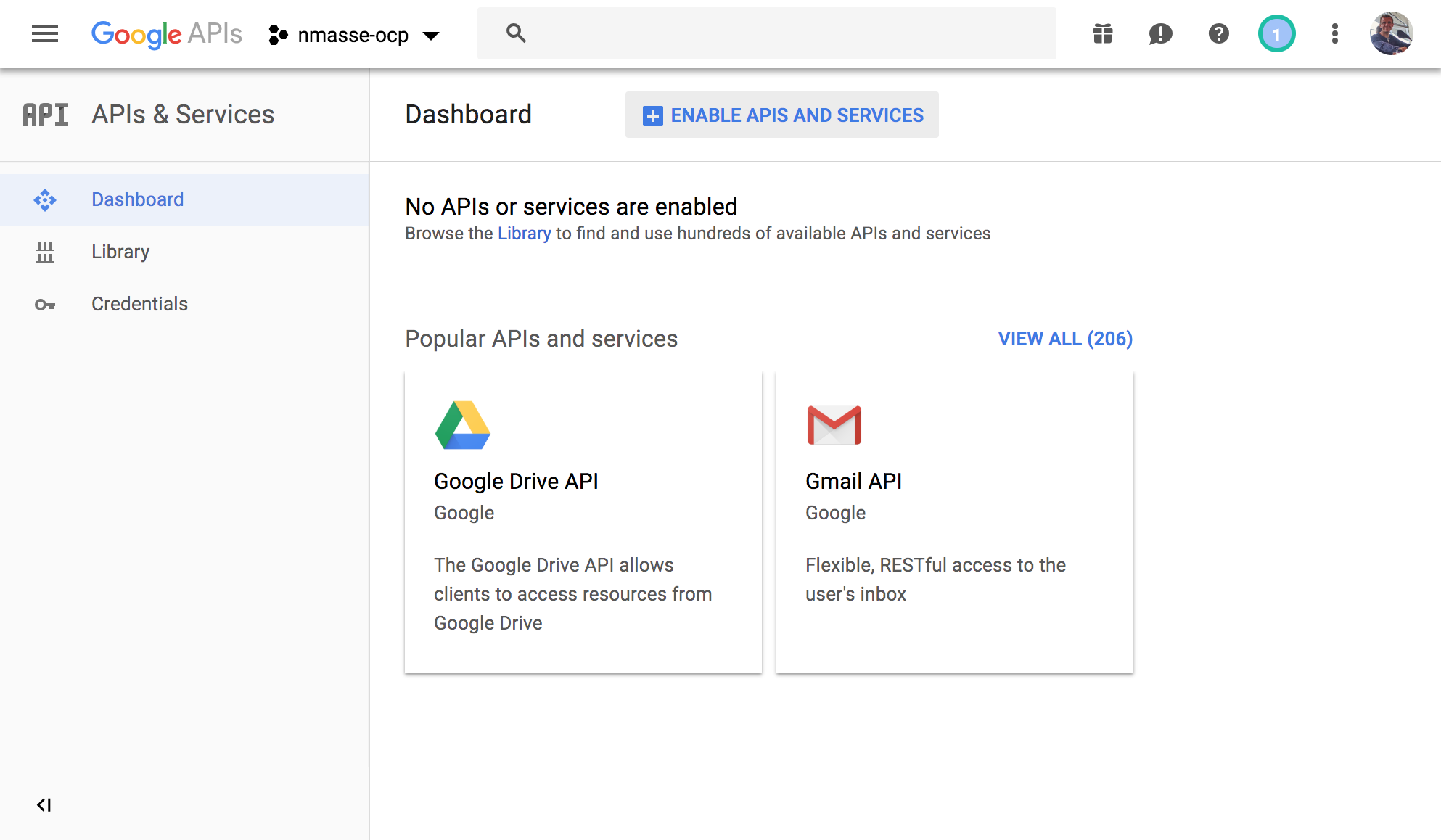This screenshot has width=1441, height=840.
Task: Collapse the left sidebar panel
Action: 44,804
